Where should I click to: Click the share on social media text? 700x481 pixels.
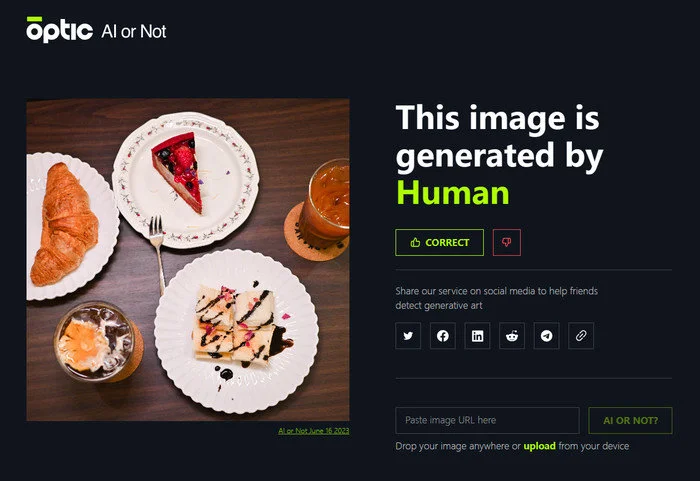point(496,298)
